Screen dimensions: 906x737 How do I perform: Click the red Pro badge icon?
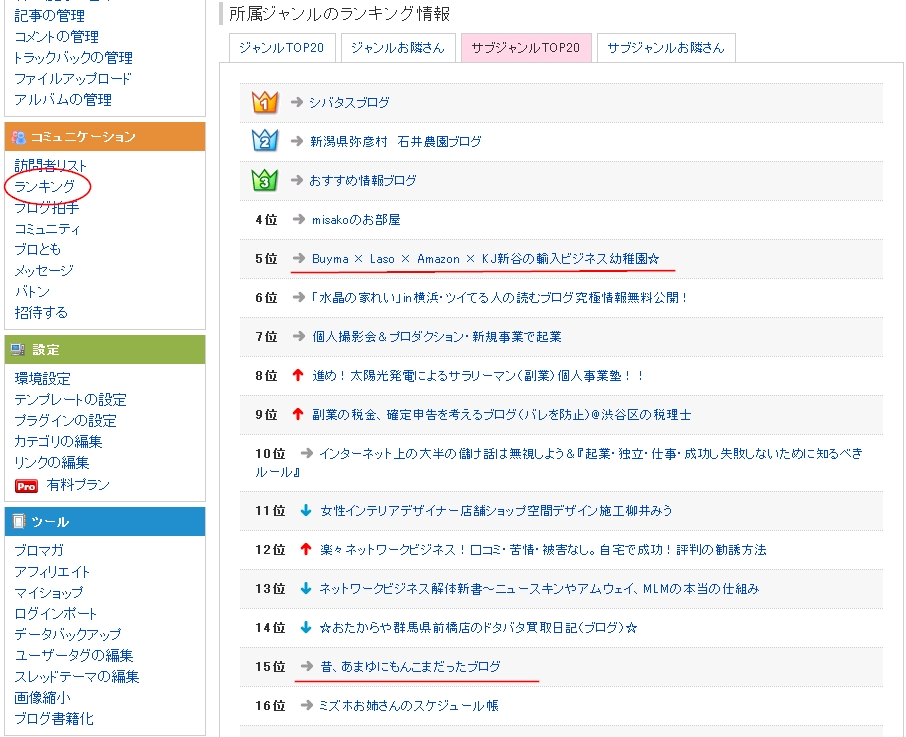26,485
